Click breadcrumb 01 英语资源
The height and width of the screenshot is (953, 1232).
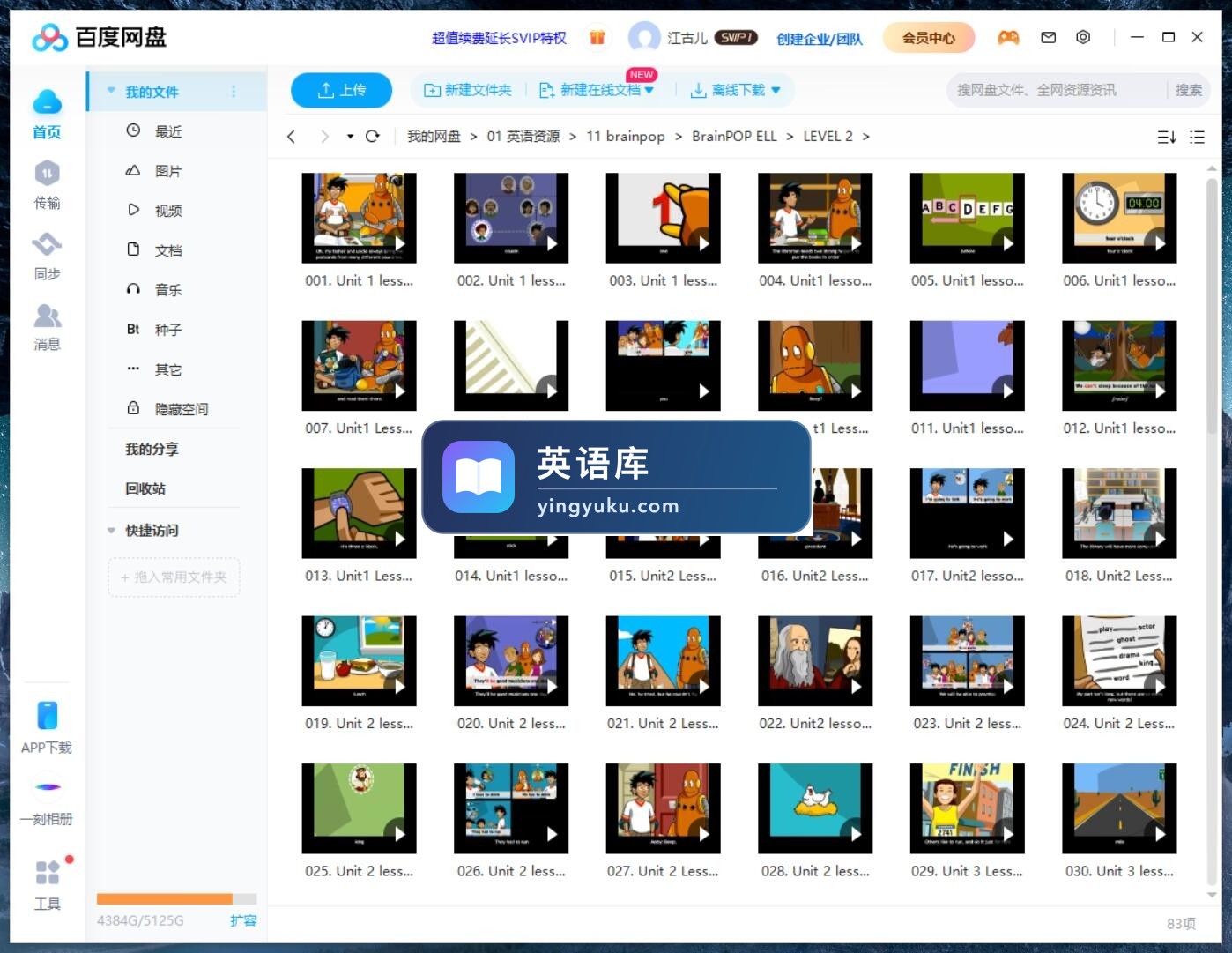tap(523, 137)
